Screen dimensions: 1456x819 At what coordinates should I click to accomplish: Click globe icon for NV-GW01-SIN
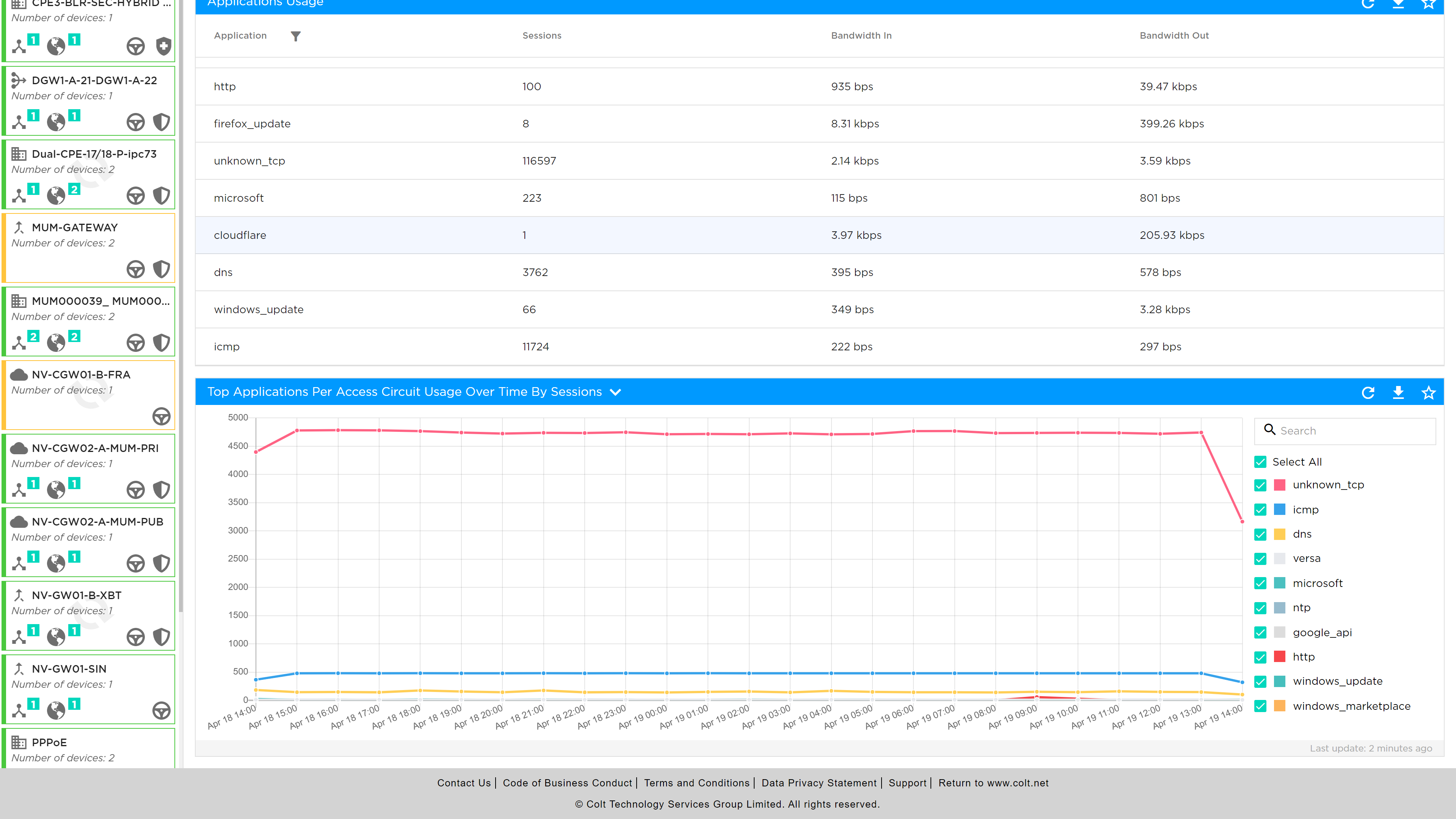point(56,711)
